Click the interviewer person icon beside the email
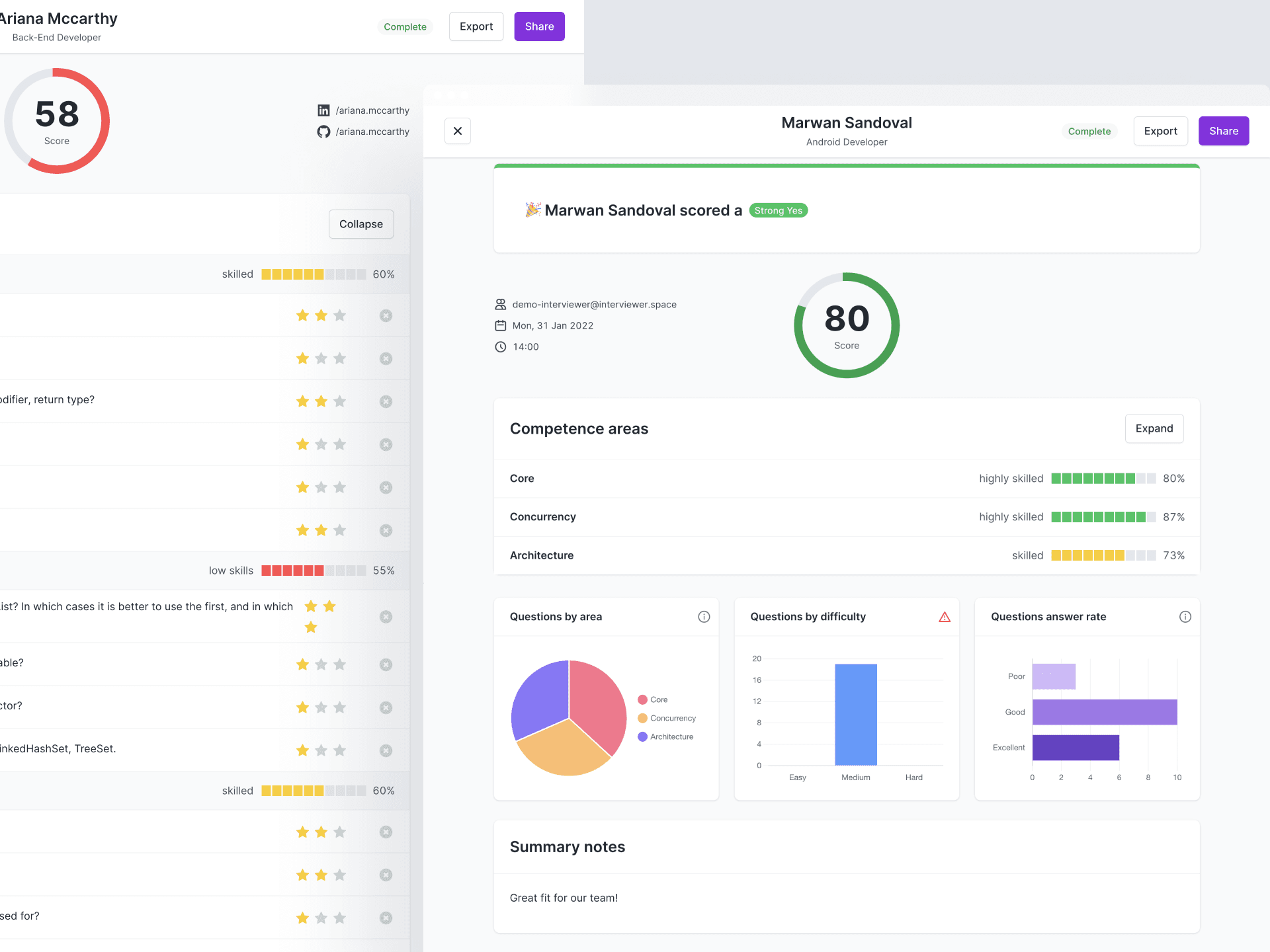This screenshot has height=952, width=1270. pos(501,305)
